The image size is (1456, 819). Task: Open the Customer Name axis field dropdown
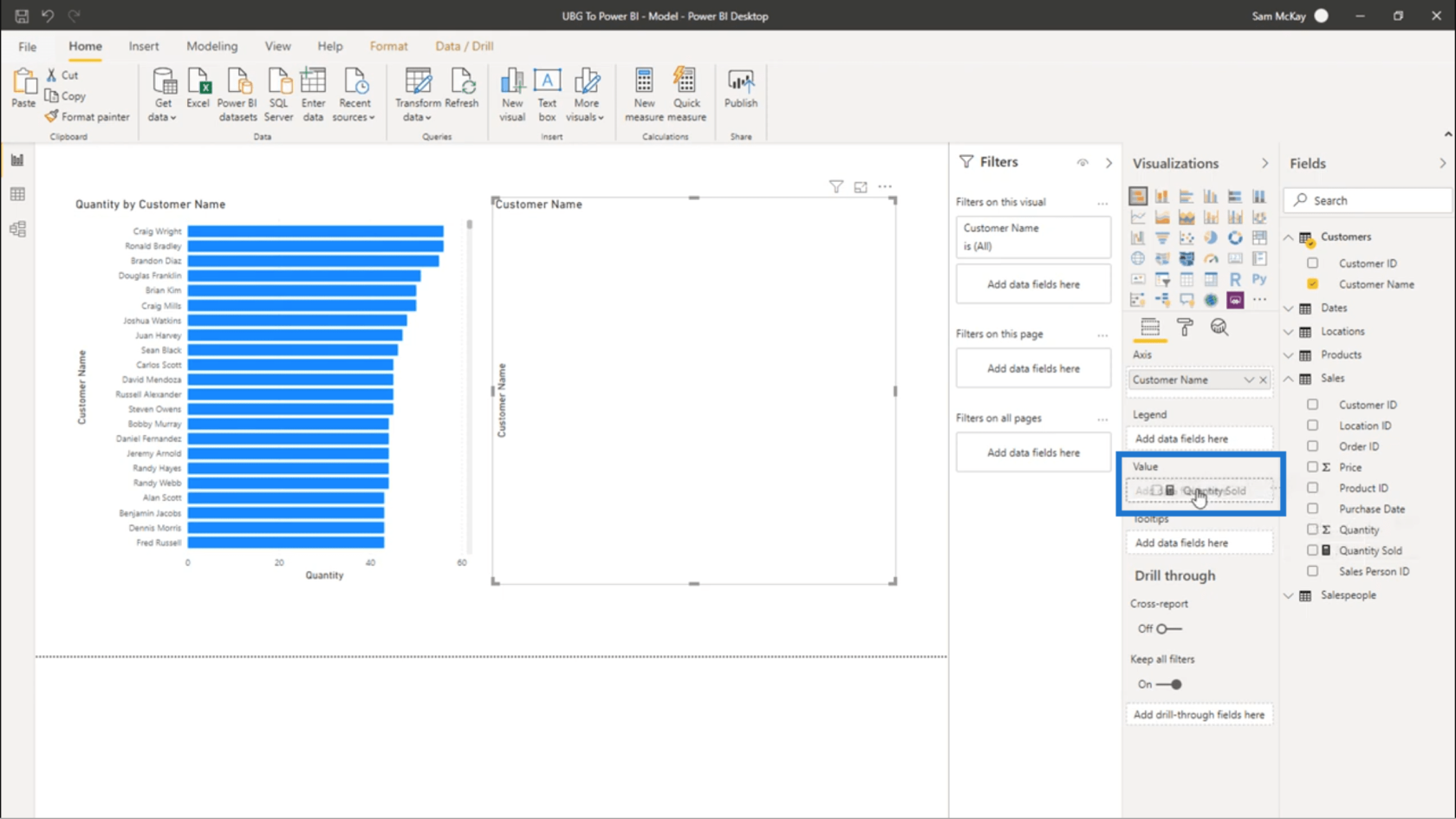[1249, 380]
